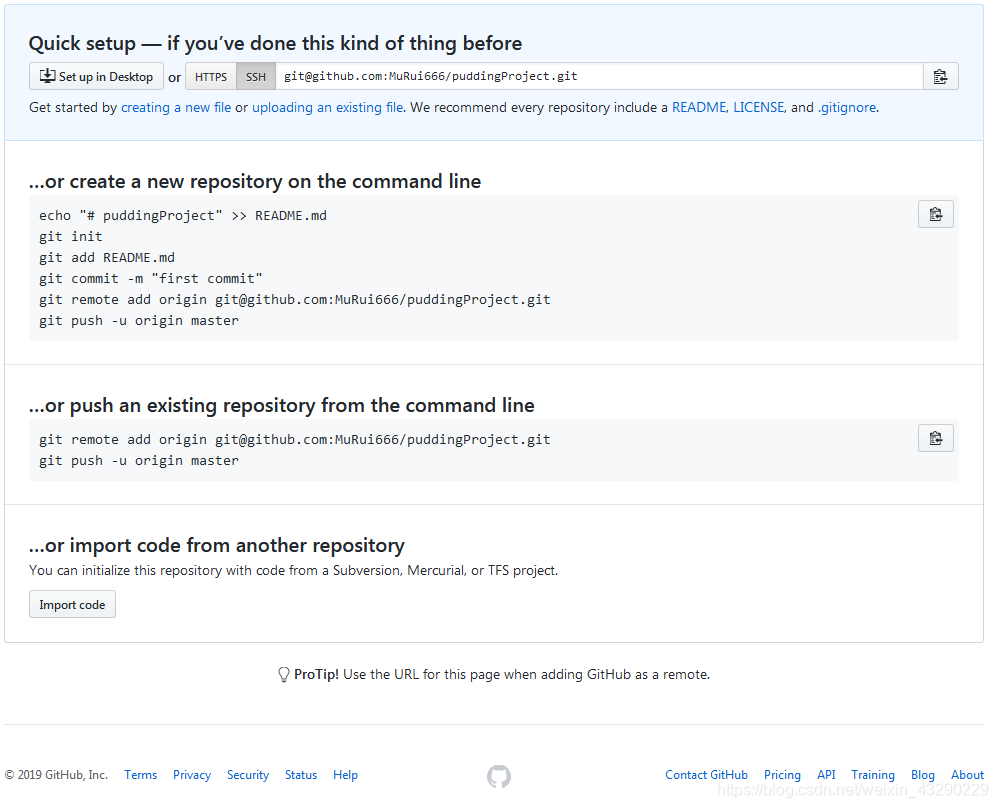Follow the .gitignore link

[847, 108]
